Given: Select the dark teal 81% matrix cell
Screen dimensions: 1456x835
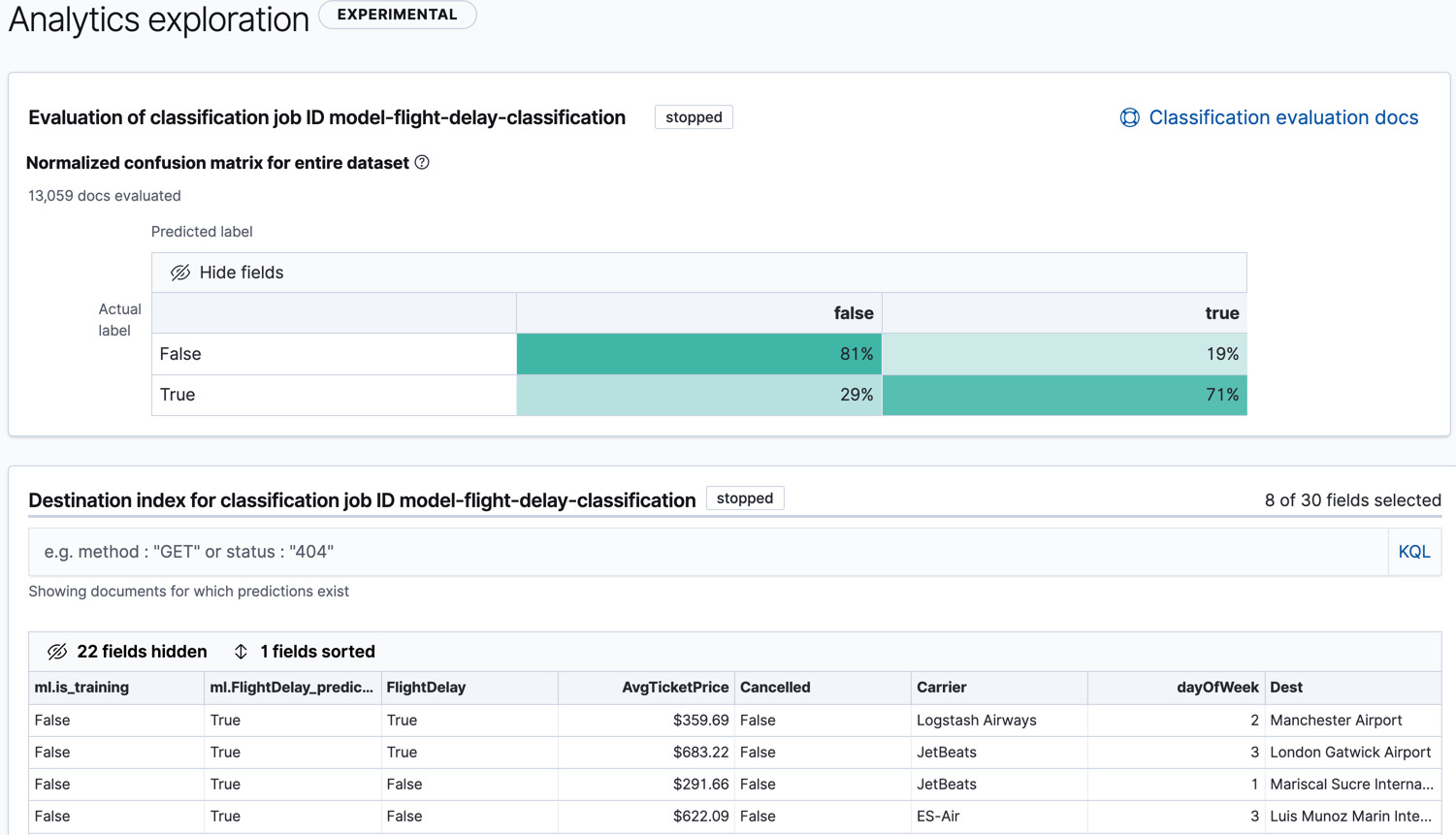Looking at the screenshot, I should (x=699, y=354).
